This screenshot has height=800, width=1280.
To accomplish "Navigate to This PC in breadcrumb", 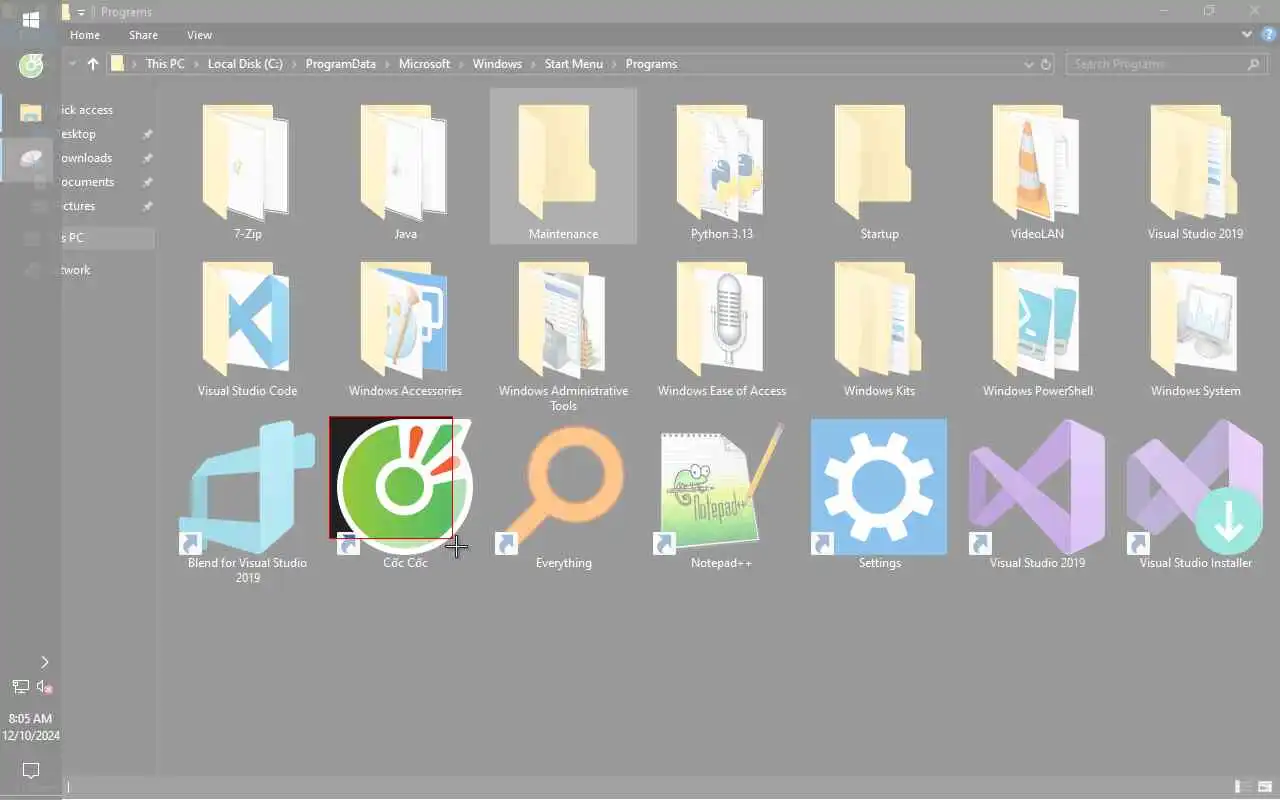I will tap(165, 64).
